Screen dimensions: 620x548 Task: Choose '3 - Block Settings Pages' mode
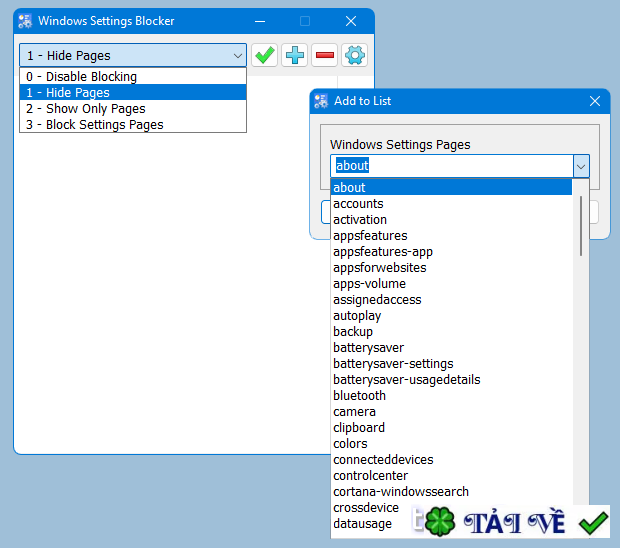[133, 124]
